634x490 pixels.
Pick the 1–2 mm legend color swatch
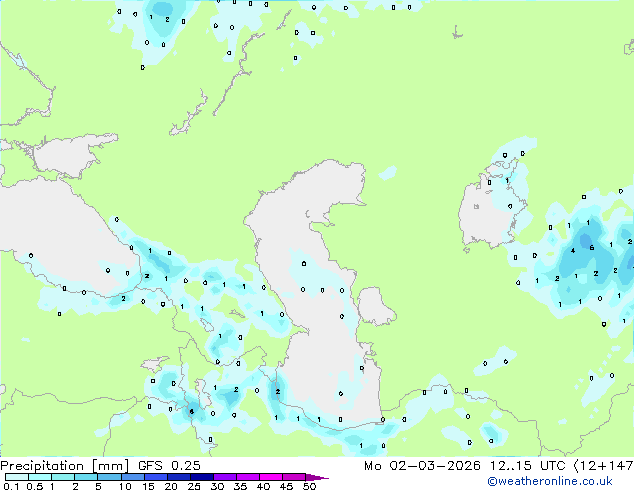coord(63,477)
